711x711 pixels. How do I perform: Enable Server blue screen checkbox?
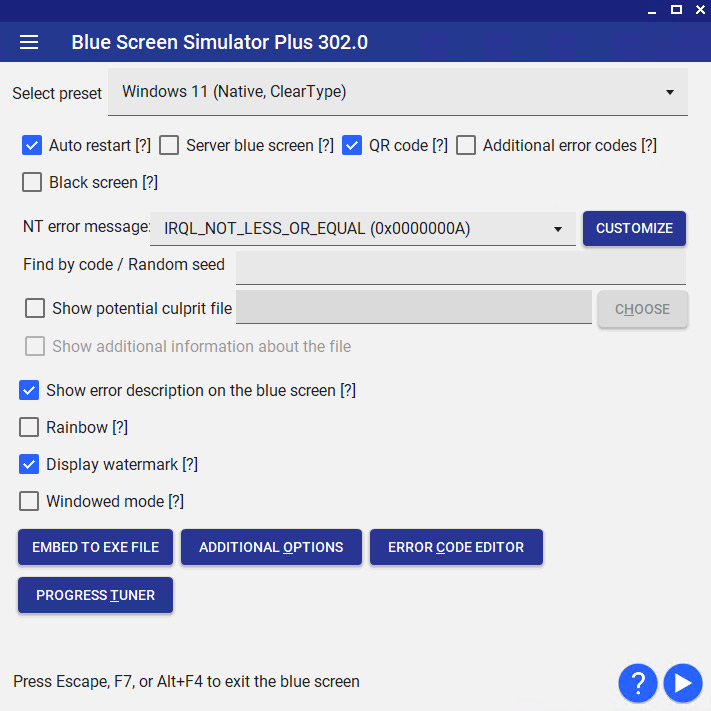coord(169,146)
